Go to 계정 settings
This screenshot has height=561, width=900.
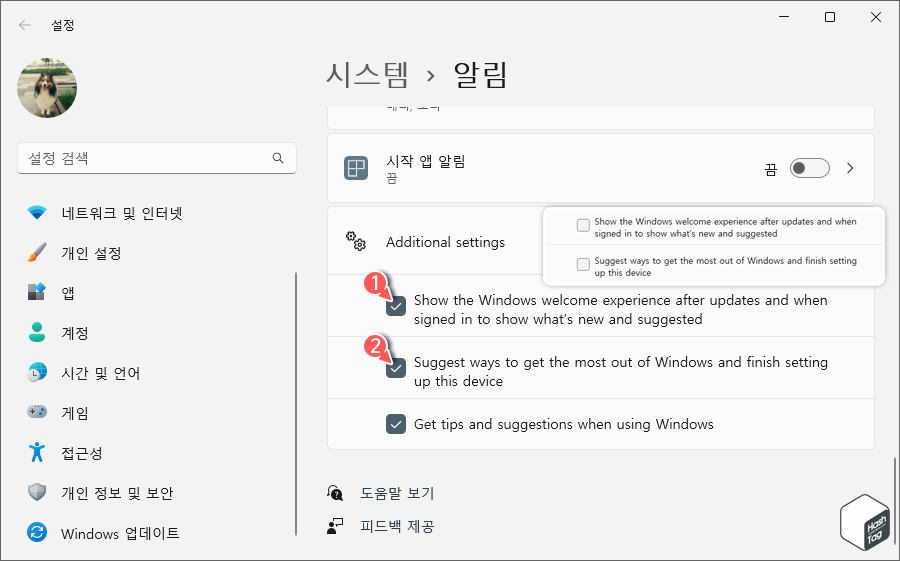75,333
